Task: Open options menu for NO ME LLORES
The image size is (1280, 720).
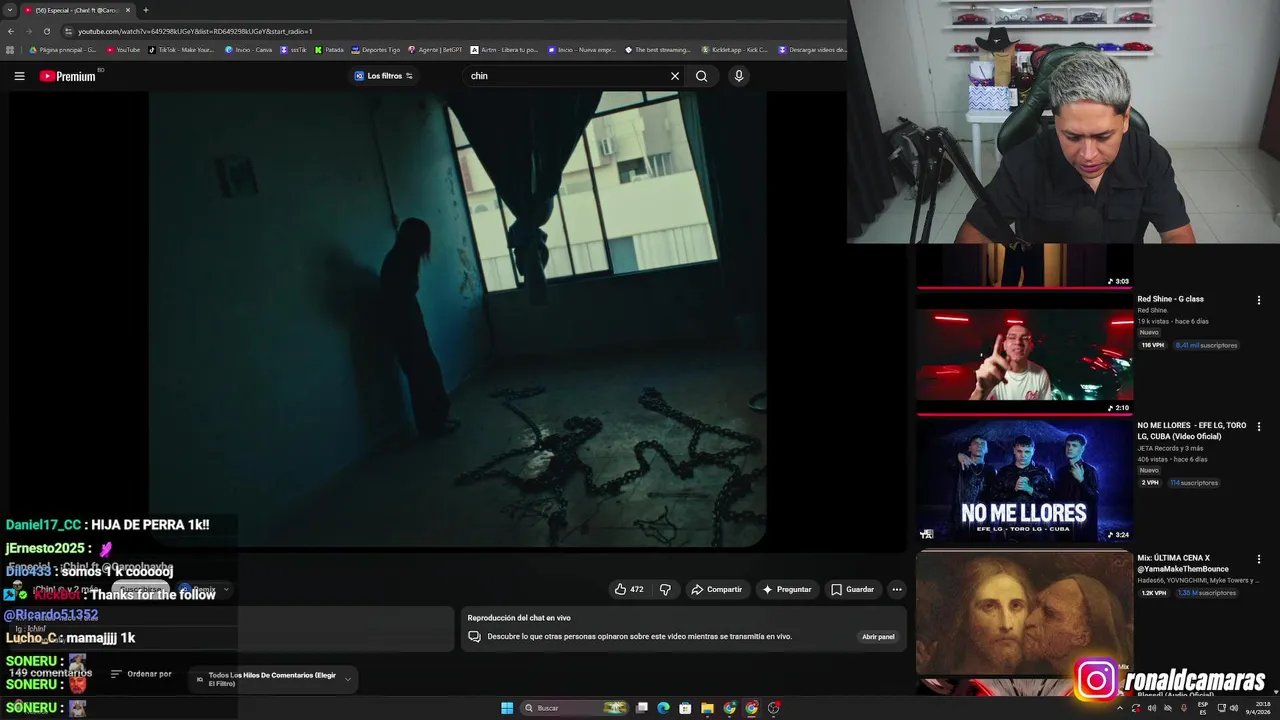Action: click(1259, 427)
